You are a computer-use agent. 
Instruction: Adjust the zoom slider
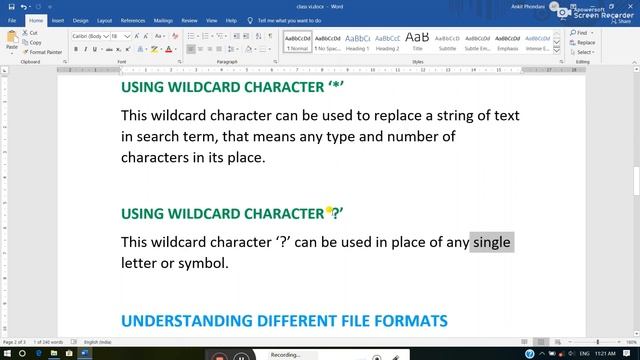pos(598,342)
